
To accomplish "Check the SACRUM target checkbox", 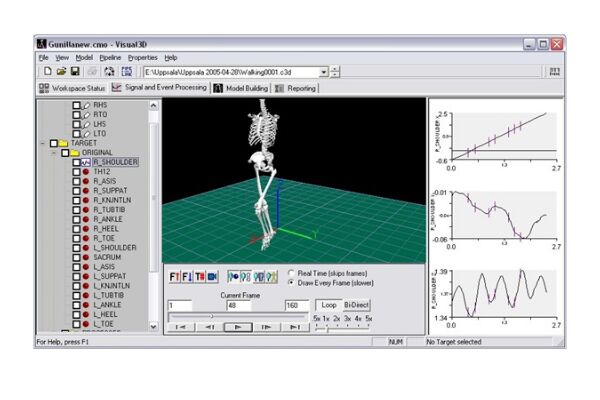I will [76, 257].
